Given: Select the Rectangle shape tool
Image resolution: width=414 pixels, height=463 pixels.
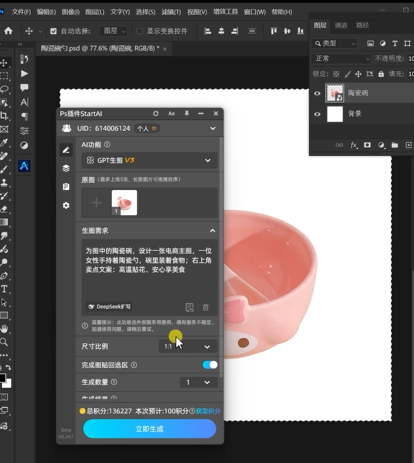Looking at the screenshot, I should tap(4, 315).
